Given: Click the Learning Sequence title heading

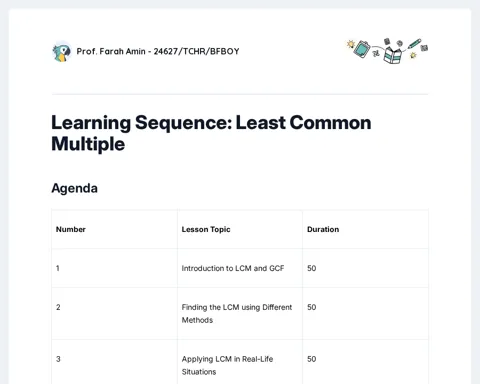Looking at the screenshot, I should point(211,133).
